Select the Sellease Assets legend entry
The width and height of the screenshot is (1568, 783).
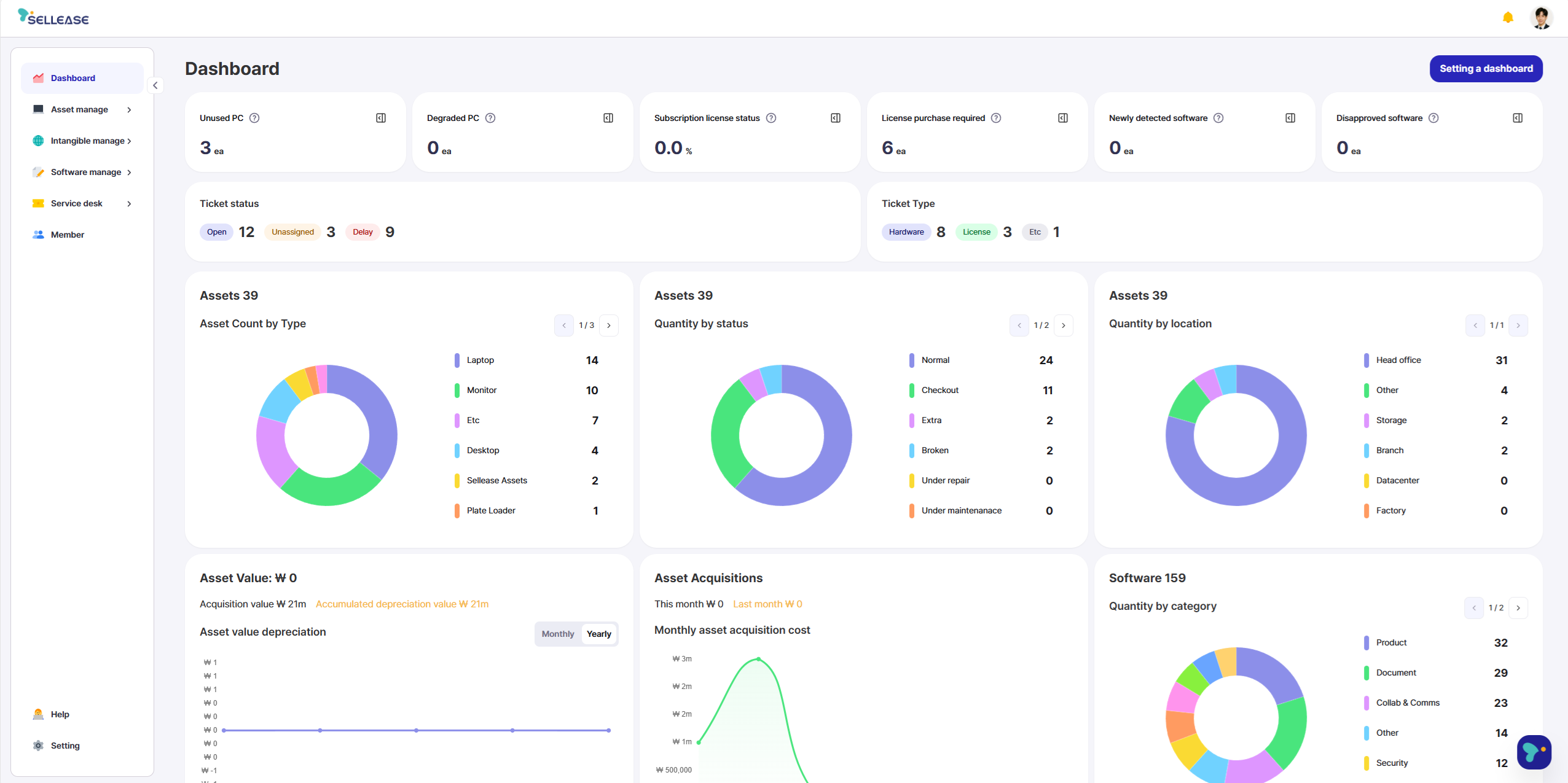coord(527,481)
